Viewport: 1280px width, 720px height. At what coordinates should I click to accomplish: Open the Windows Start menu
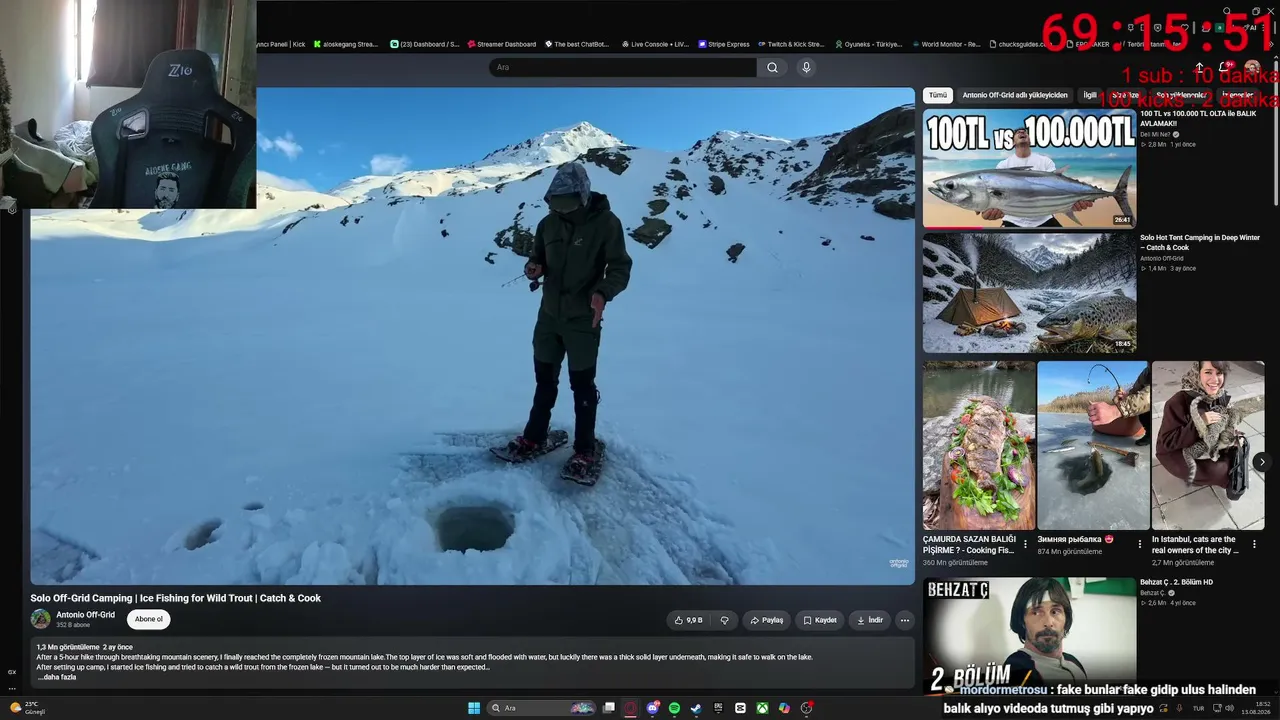[x=474, y=708]
